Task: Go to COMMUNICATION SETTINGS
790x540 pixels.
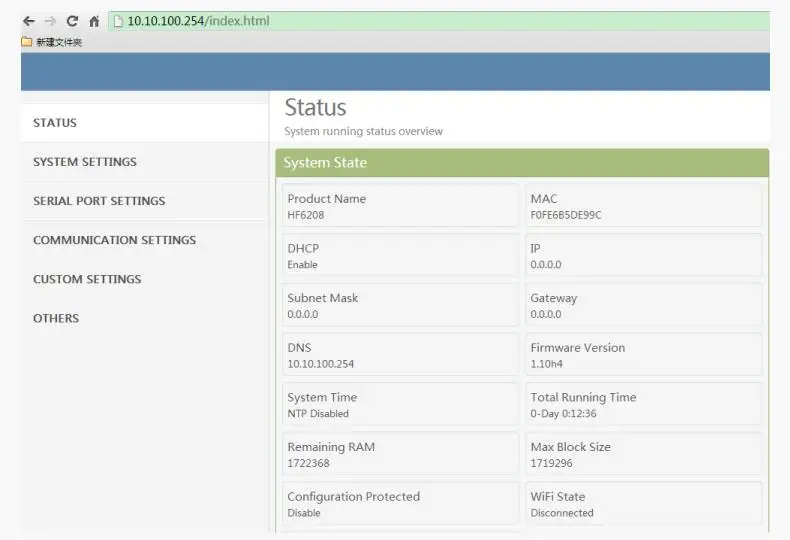Action: [x=145, y=240]
